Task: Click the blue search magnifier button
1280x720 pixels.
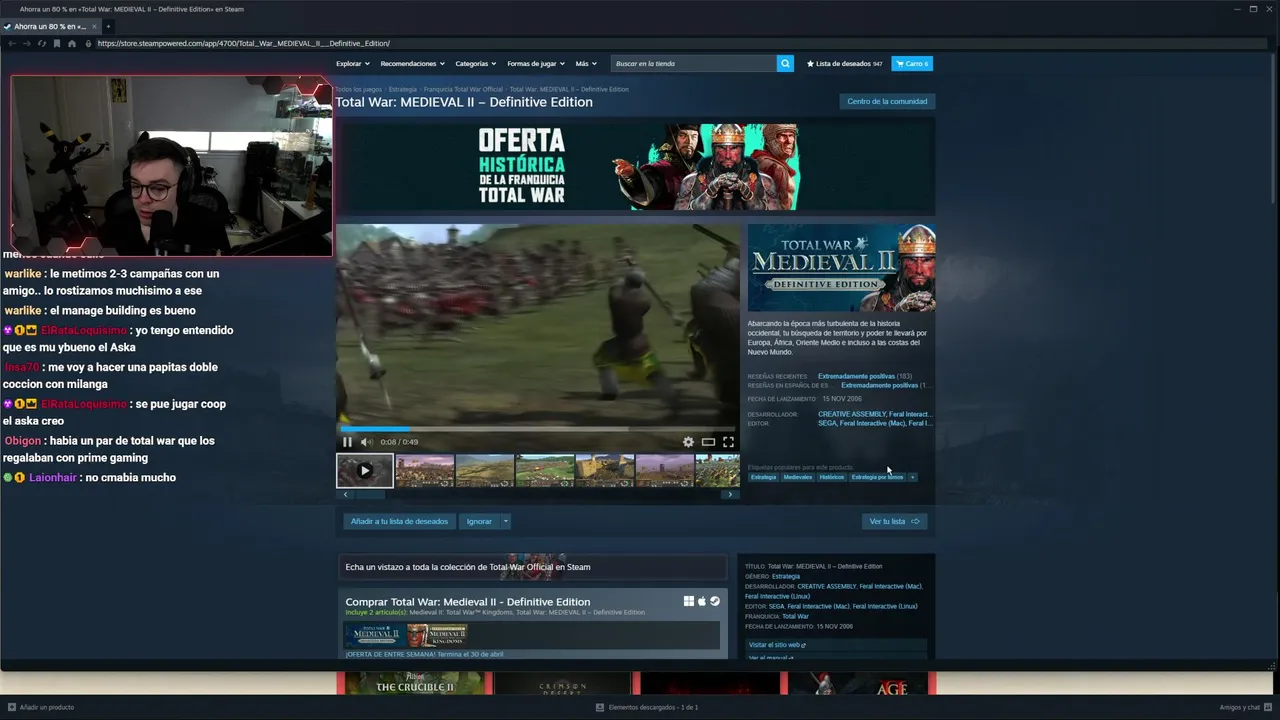Action: tap(785, 63)
